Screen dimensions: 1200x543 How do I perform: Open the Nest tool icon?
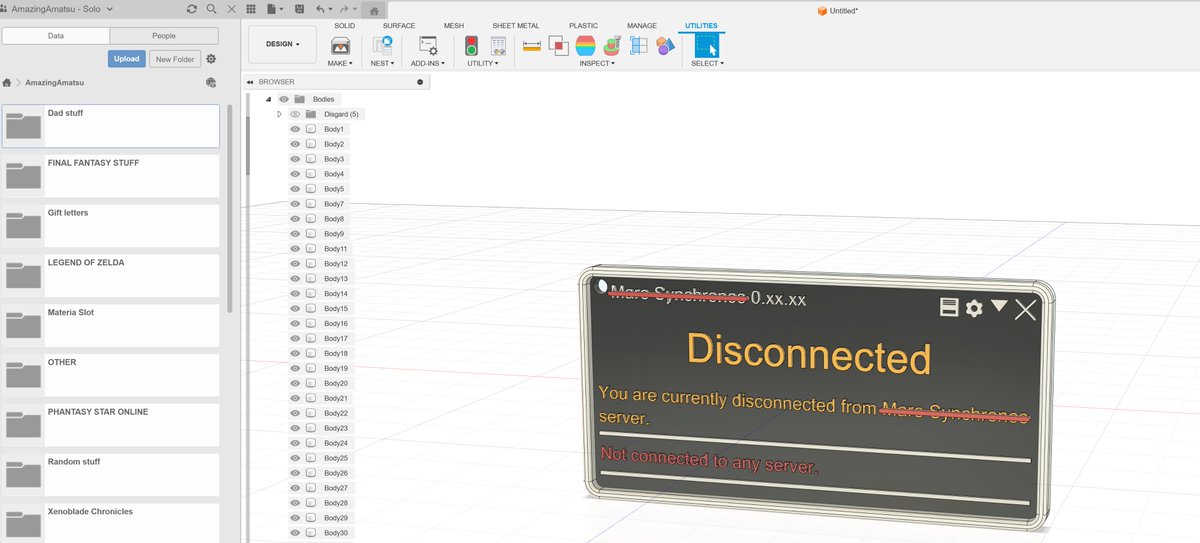pos(382,45)
